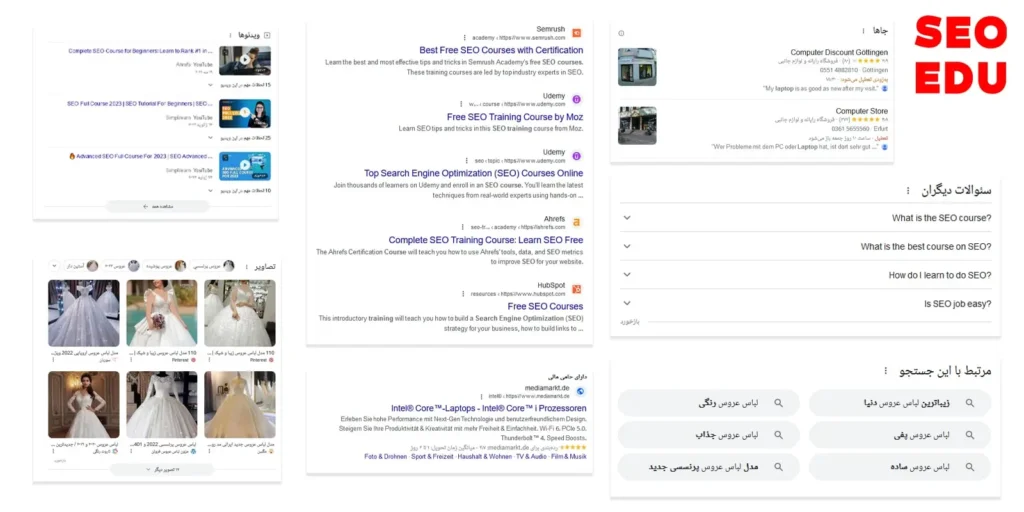This screenshot has height=512, width=1024.
Task: Click the Udemy icon above Free SEO Training Course
Action: coord(577,99)
